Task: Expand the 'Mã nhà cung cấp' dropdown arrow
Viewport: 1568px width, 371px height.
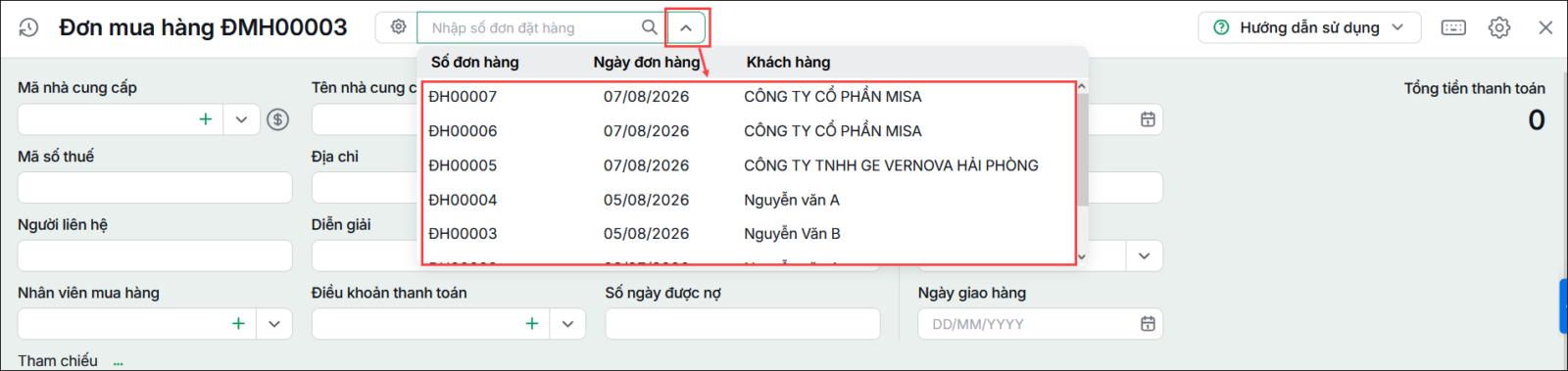Action: coord(241,119)
